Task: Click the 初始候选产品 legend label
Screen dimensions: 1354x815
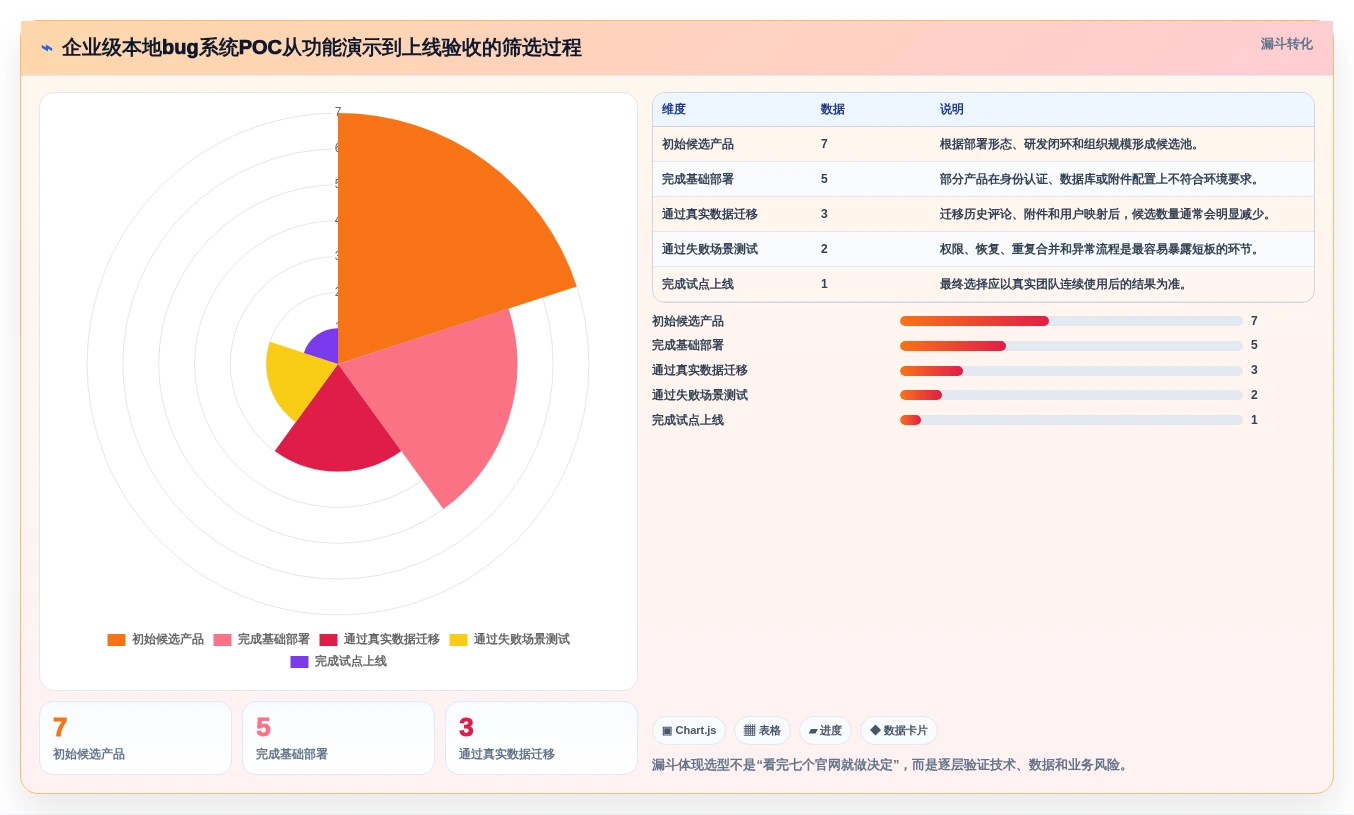Action: coord(168,639)
